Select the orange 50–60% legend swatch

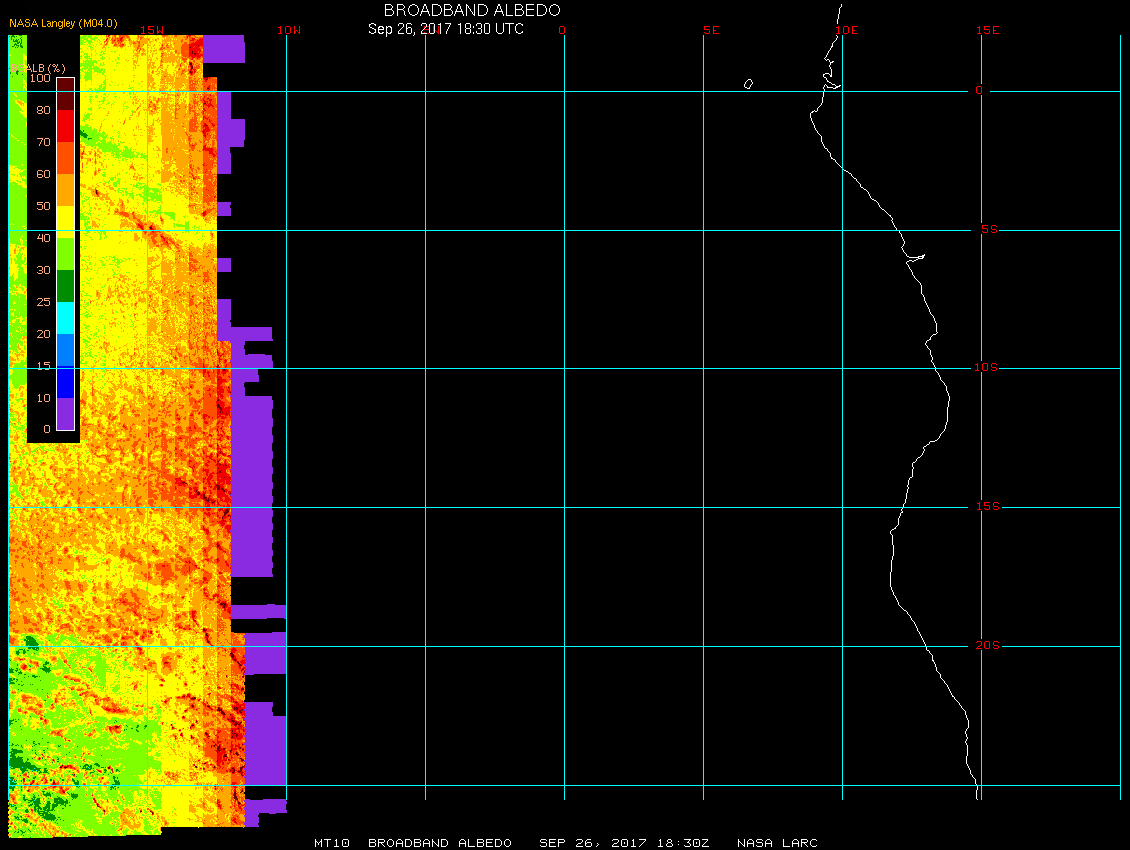[65, 190]
